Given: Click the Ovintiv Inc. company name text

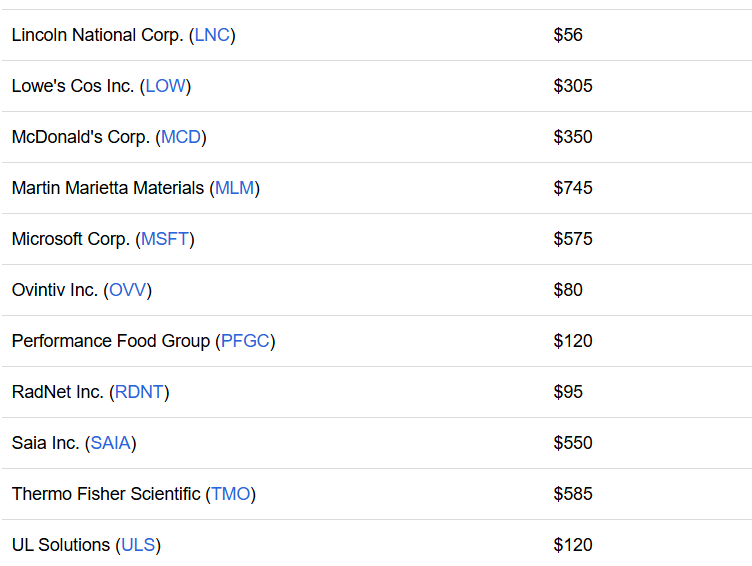Looking at the screenshot, I should 55,290.
